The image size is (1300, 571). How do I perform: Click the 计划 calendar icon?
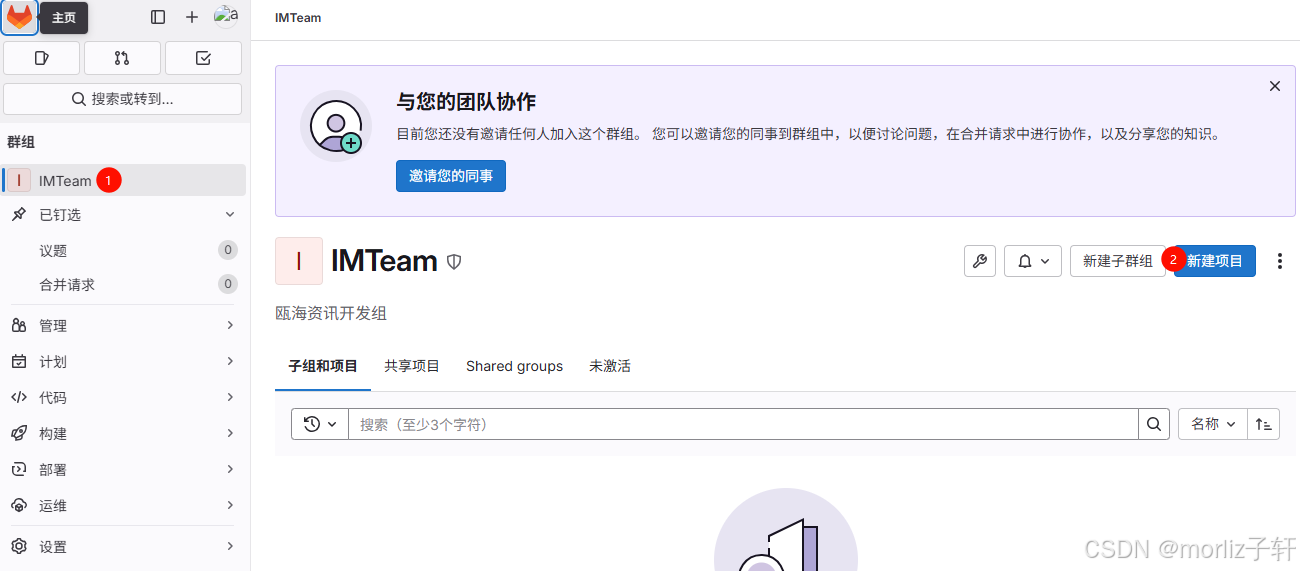click(x=19, y=361)
